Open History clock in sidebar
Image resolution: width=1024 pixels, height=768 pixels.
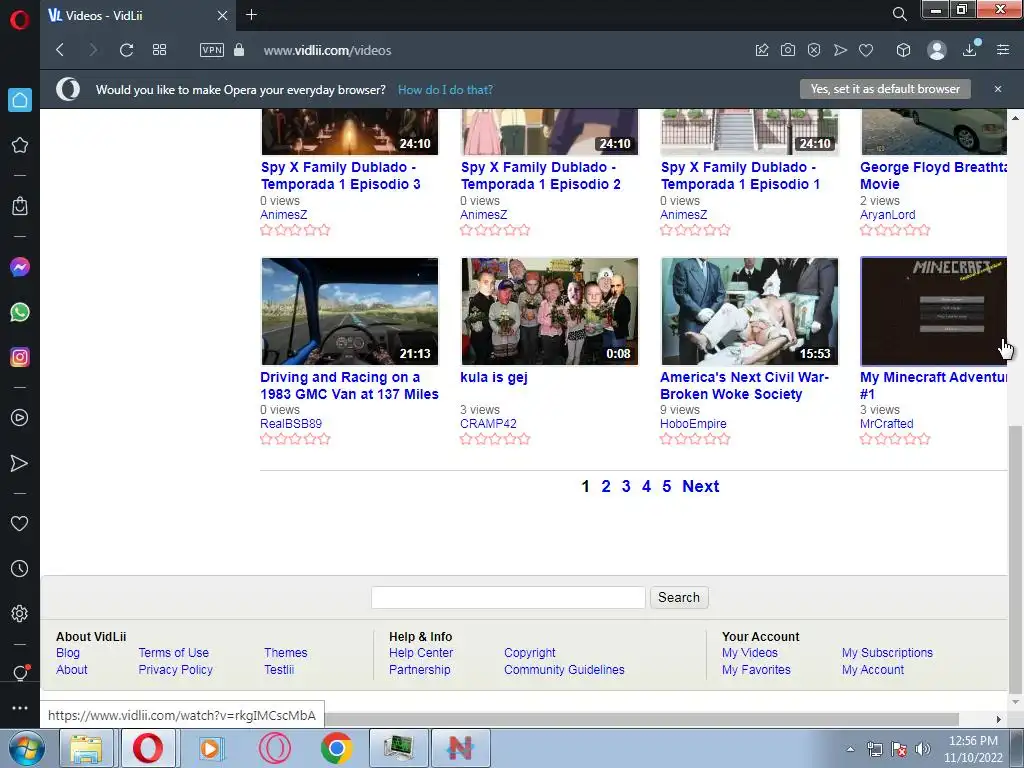click(x=20, y=569)
